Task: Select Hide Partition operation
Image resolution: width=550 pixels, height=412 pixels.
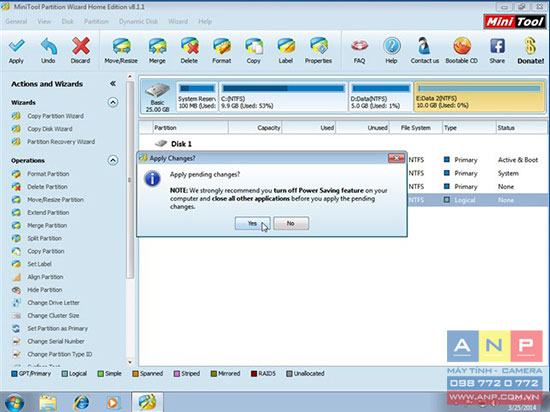Action: (45, 290)
